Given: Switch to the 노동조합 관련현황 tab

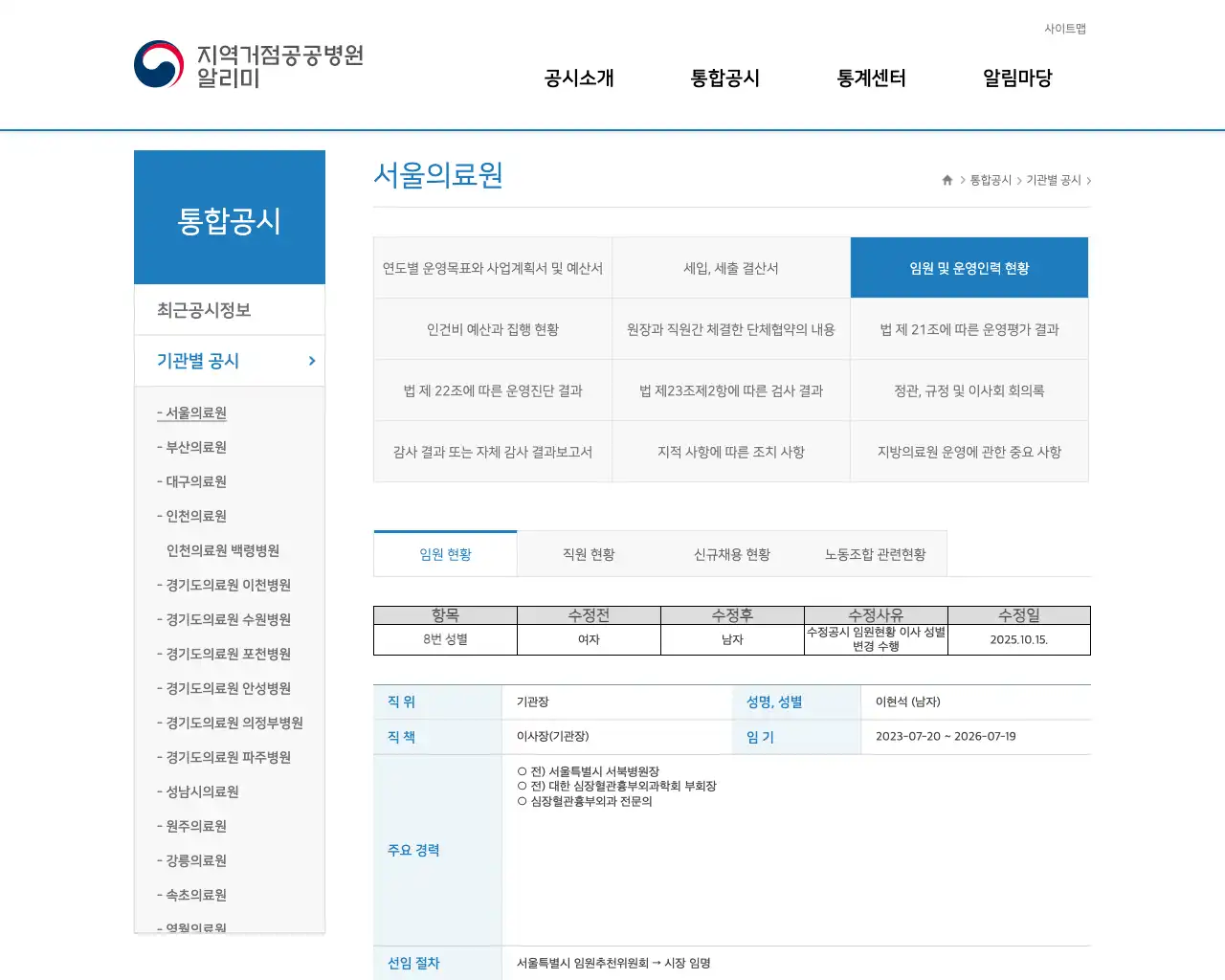Looking at the screenshot, I should [x=873, y=553].
